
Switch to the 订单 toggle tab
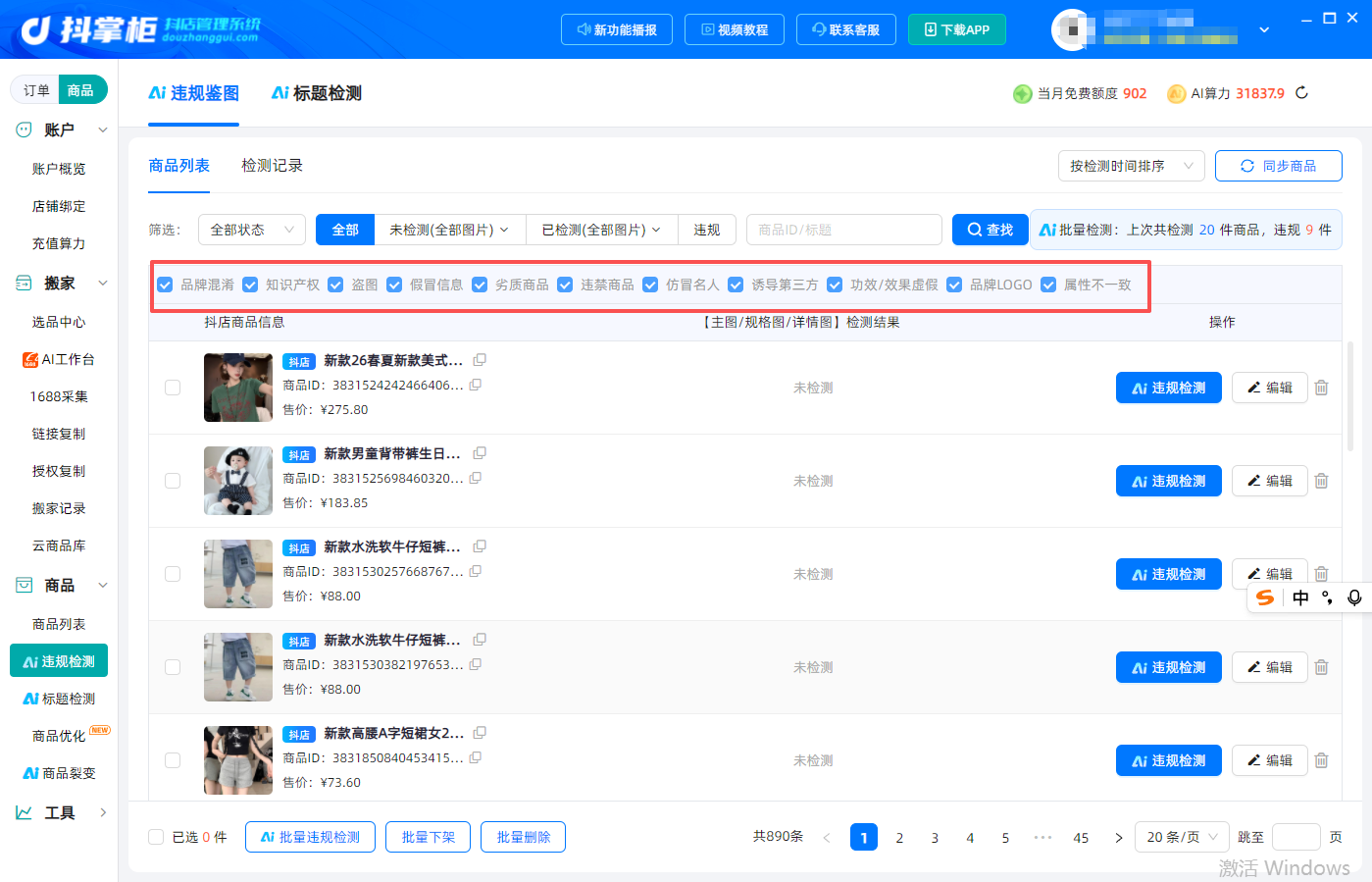coord(36,90)
